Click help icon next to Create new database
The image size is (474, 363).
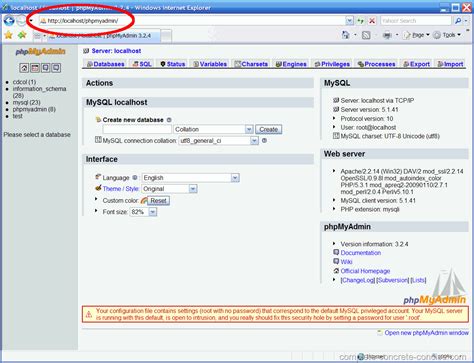[x=169, y=120]
